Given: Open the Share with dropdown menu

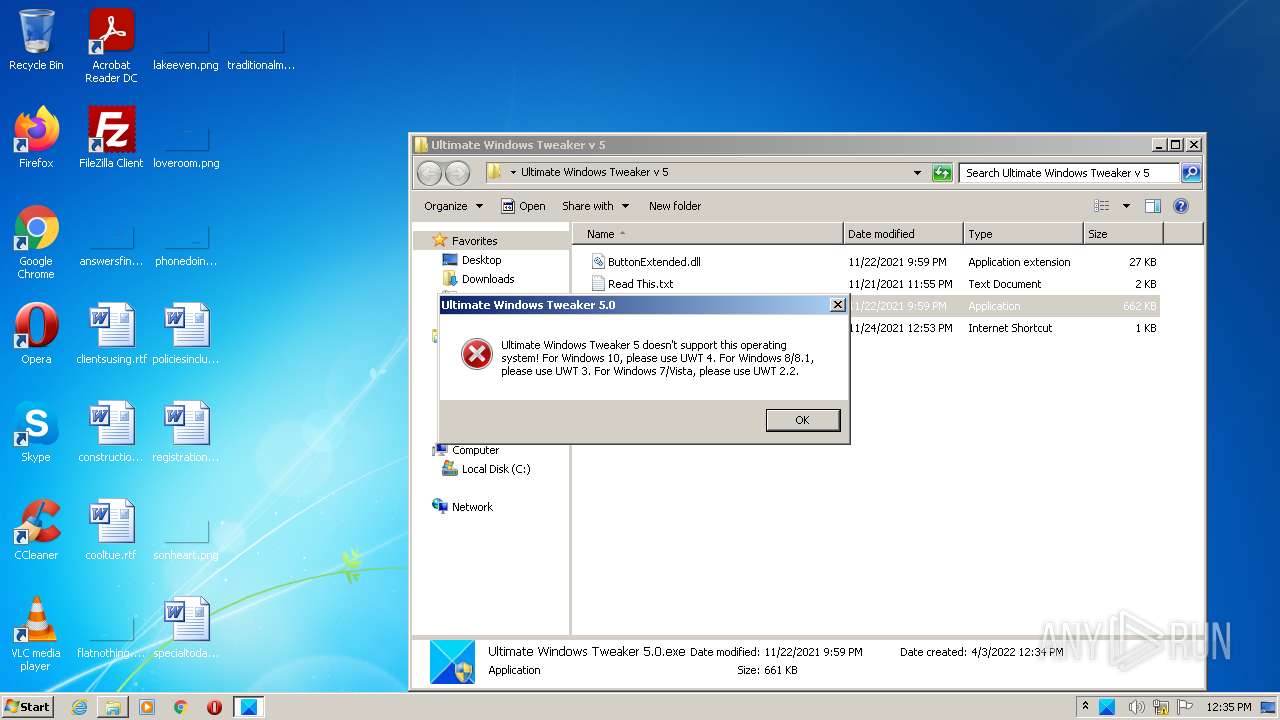Looking at the screenshot, I should [x=595, y=206].
